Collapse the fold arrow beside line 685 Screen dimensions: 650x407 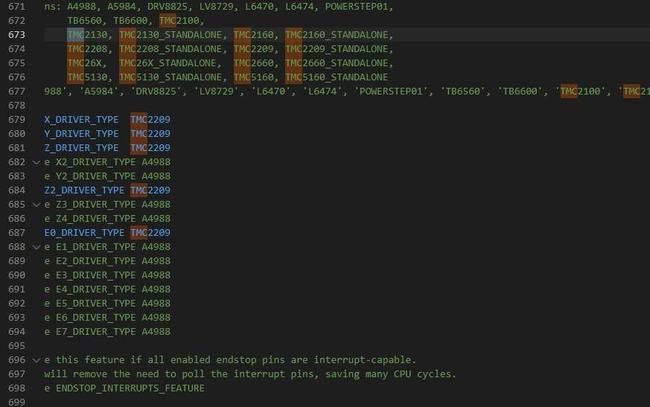pos(36,204)
